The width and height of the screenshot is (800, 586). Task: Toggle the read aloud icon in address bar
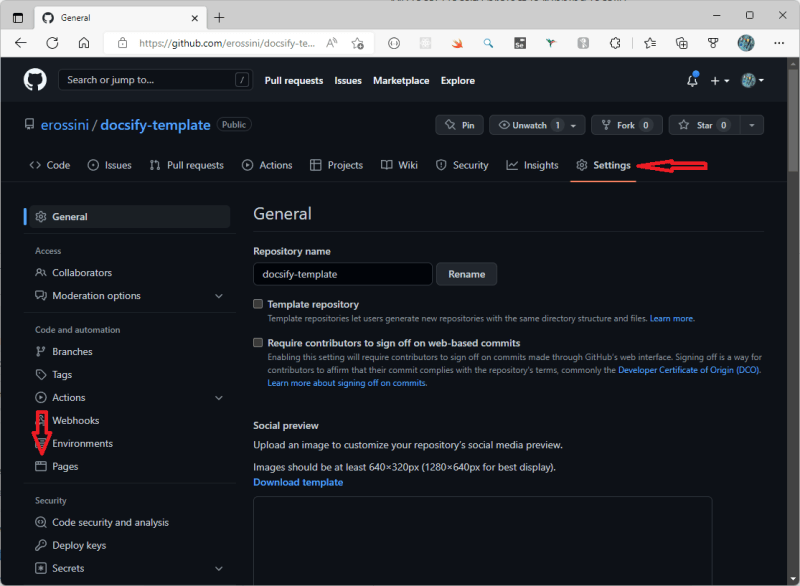(332, 43)
